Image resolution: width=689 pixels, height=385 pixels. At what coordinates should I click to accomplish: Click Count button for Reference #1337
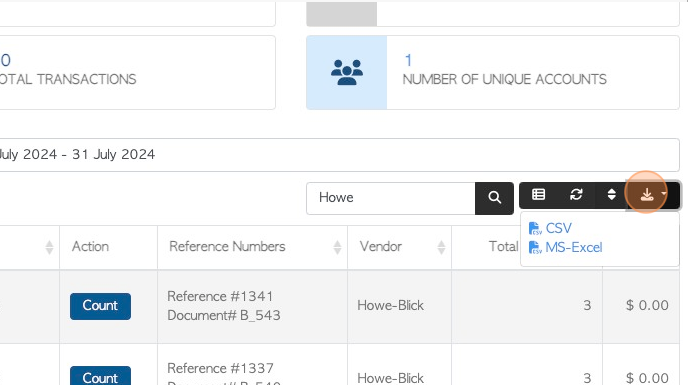[100, 376]
